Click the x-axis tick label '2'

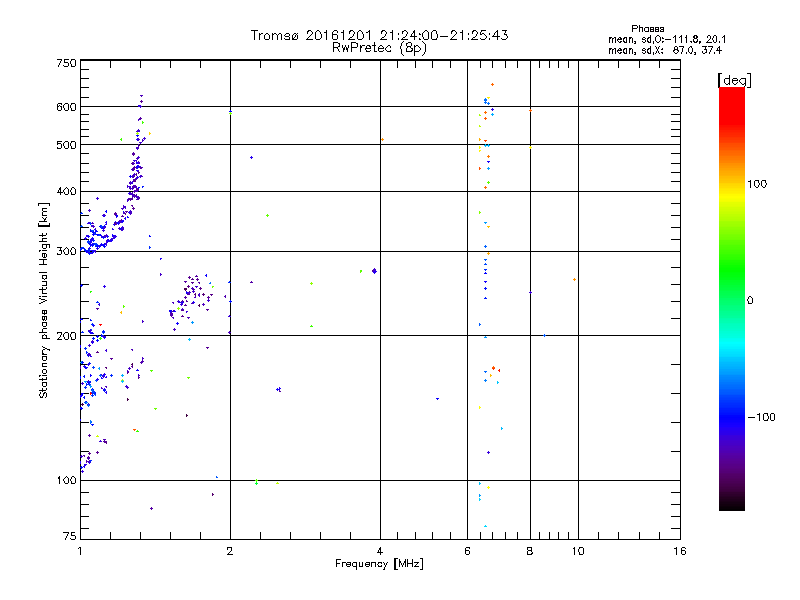230,551
